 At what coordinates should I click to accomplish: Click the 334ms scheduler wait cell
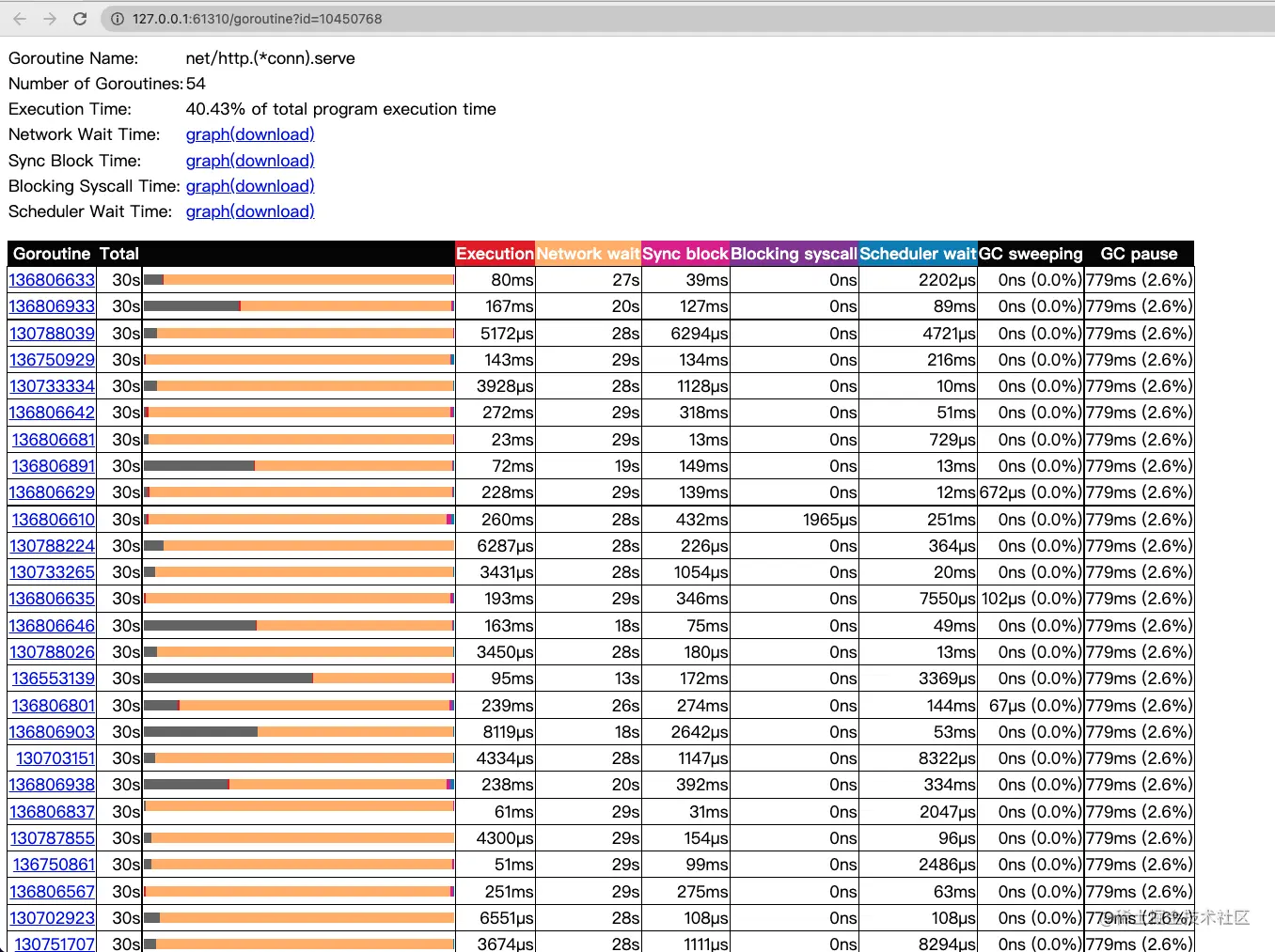(x=918, y=785)
